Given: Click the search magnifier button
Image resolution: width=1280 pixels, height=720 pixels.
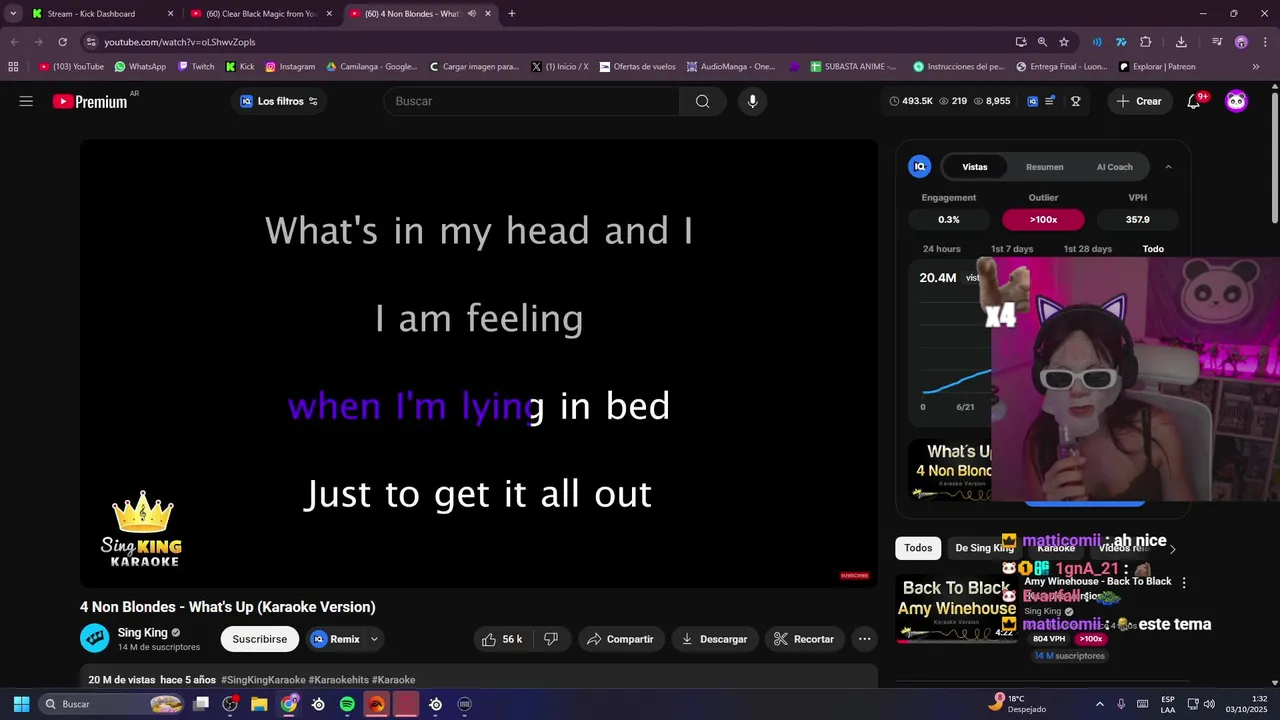Looking at the screenshot, I should [702, 101].
